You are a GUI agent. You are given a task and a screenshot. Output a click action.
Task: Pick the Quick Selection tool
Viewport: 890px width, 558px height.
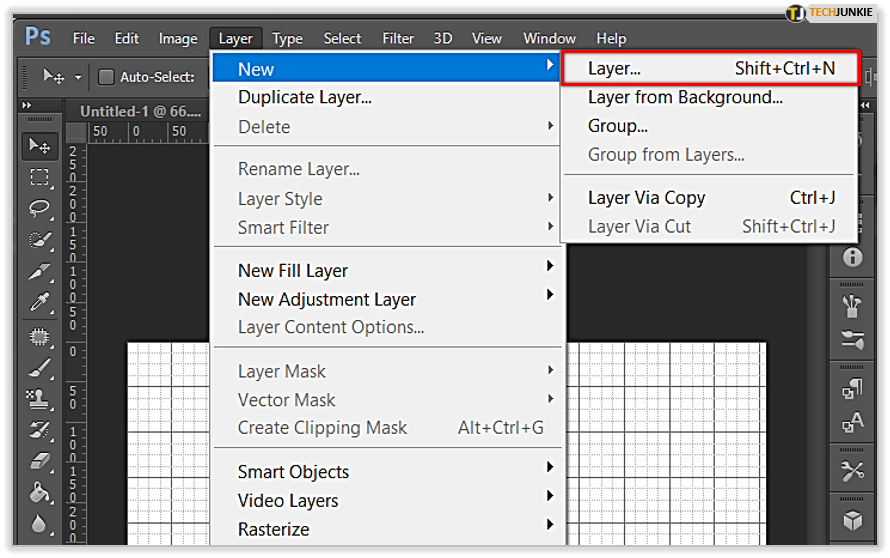point(40,240)
